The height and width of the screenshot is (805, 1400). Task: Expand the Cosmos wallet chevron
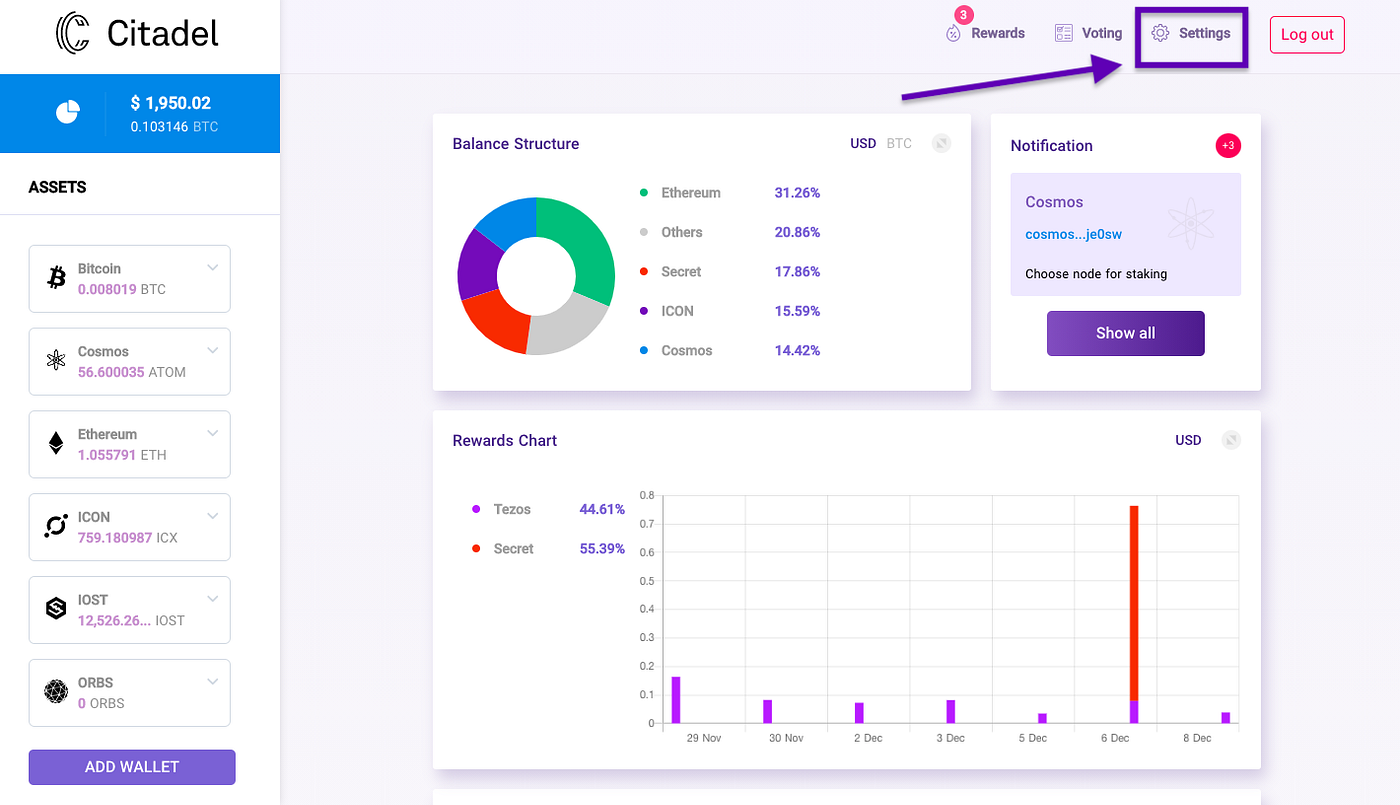[213, 351]
